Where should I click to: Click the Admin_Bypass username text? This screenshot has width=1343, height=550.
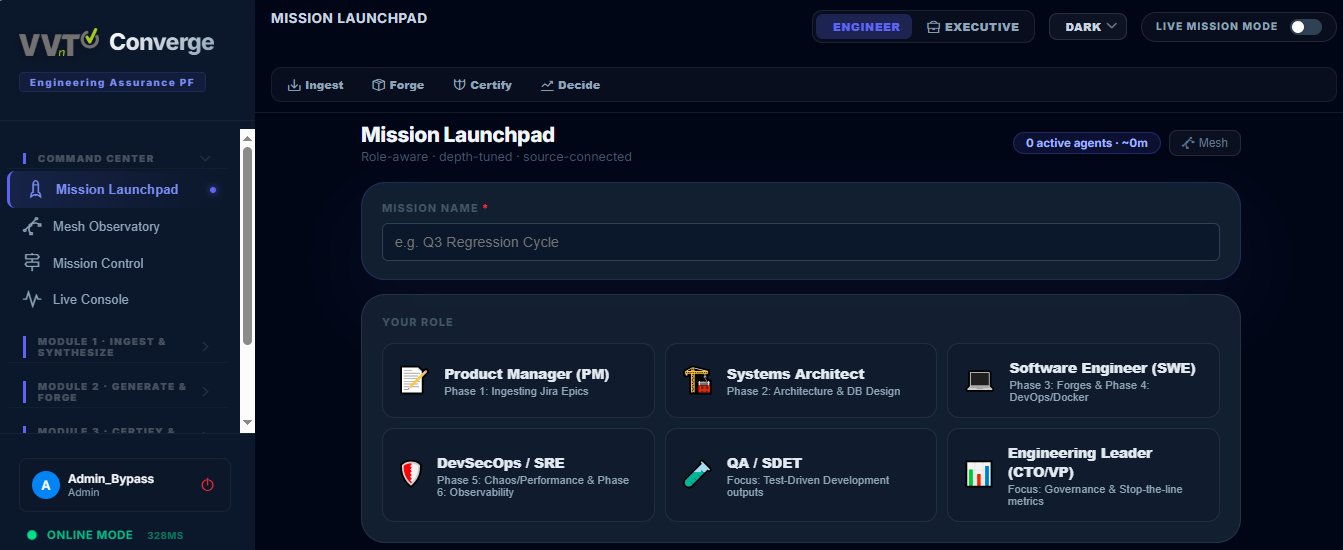[111, 479]
